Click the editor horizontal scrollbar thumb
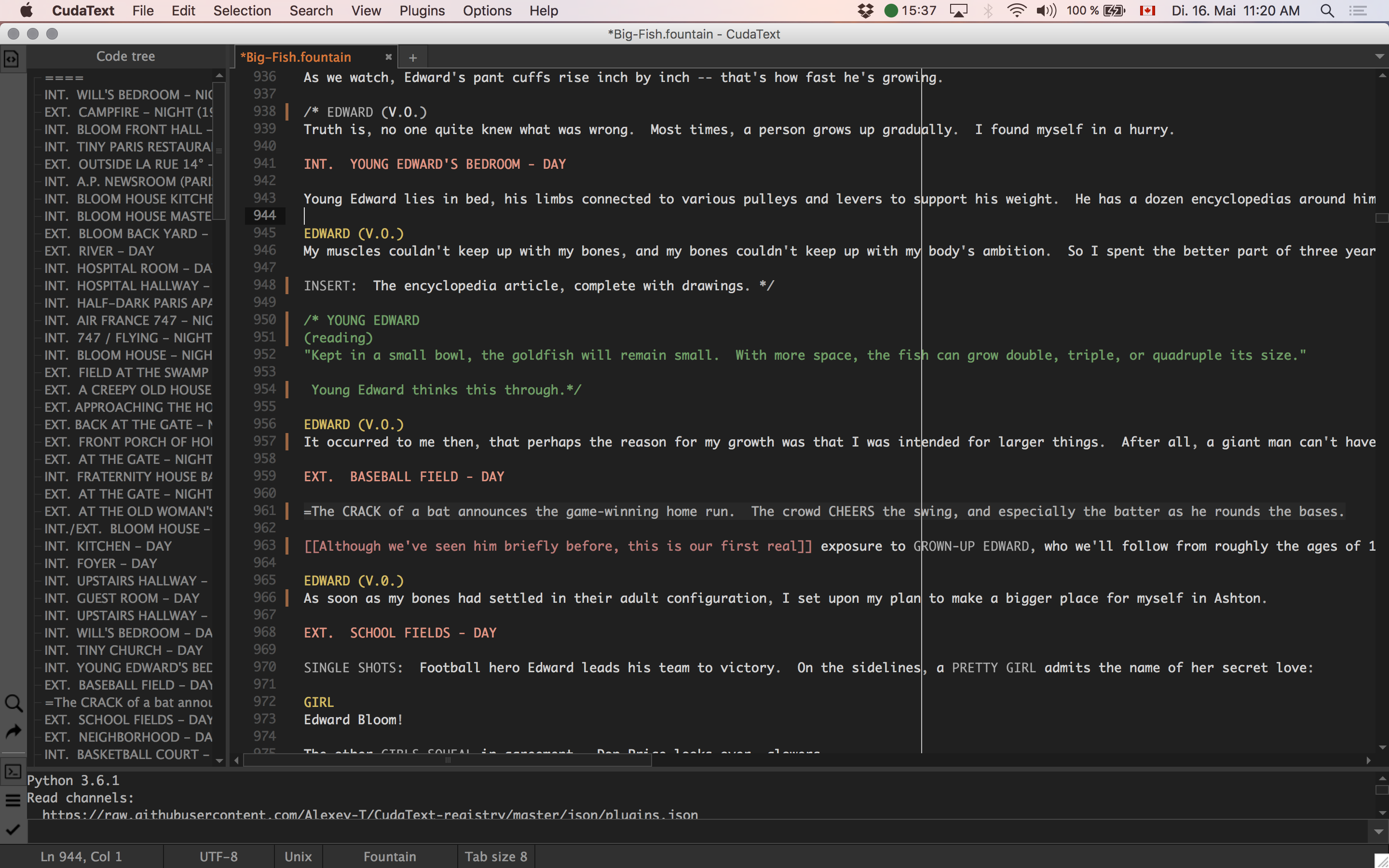This screenshot has height=868, width=1389. click(x=447, y=760)
